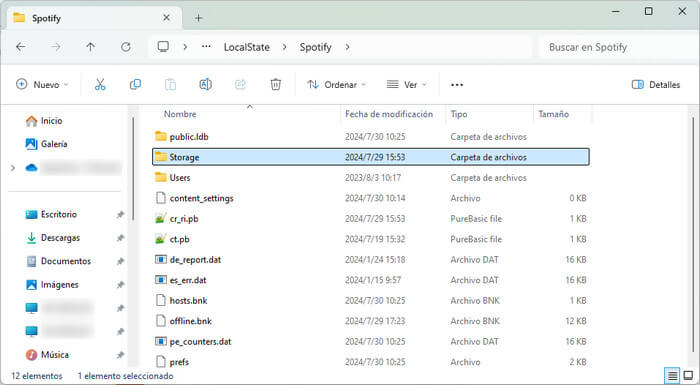Delete selected item with trash icon
Viewport: 700px width, 385px height.
pos(276,84)
